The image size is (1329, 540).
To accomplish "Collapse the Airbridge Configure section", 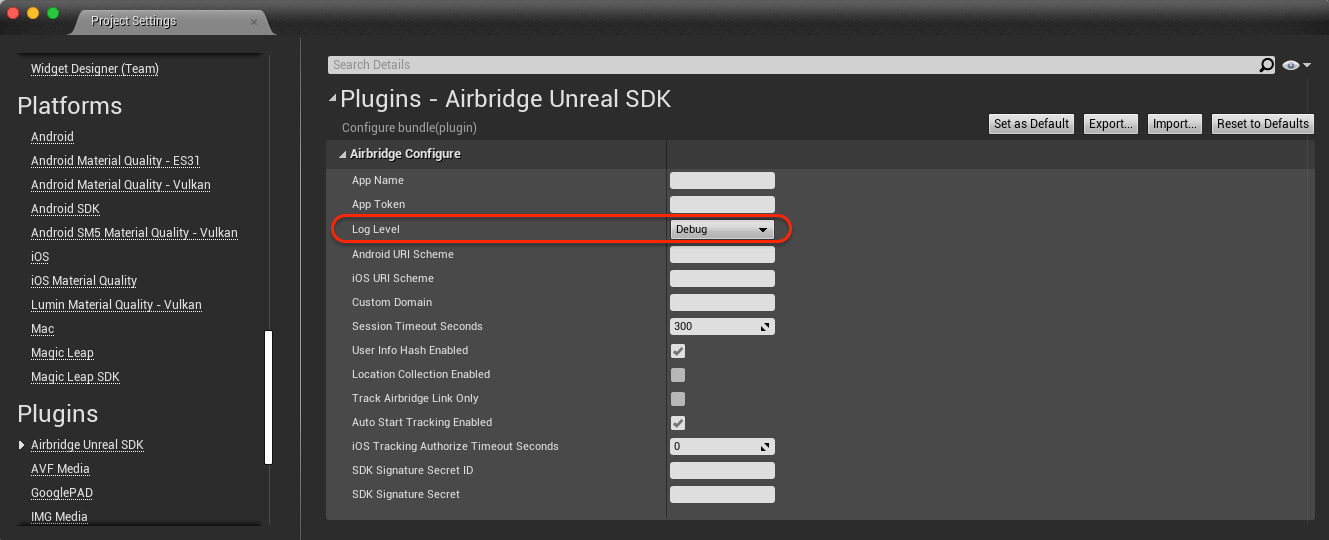I will tap(343, 155).
